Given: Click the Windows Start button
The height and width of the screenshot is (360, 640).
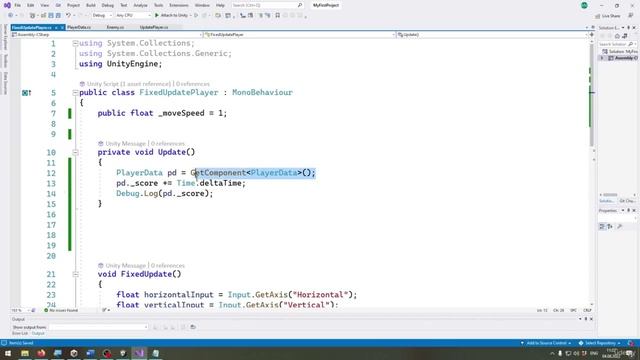Looking at the screenshot, I should pos(8,353).
